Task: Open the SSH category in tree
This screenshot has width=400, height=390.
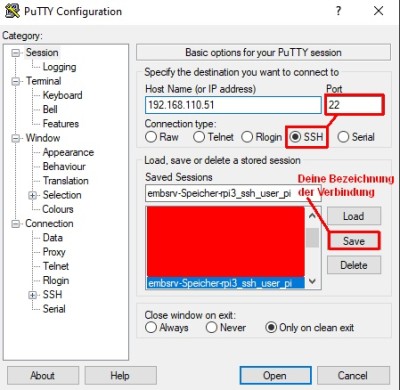Action: pos(52,295)
